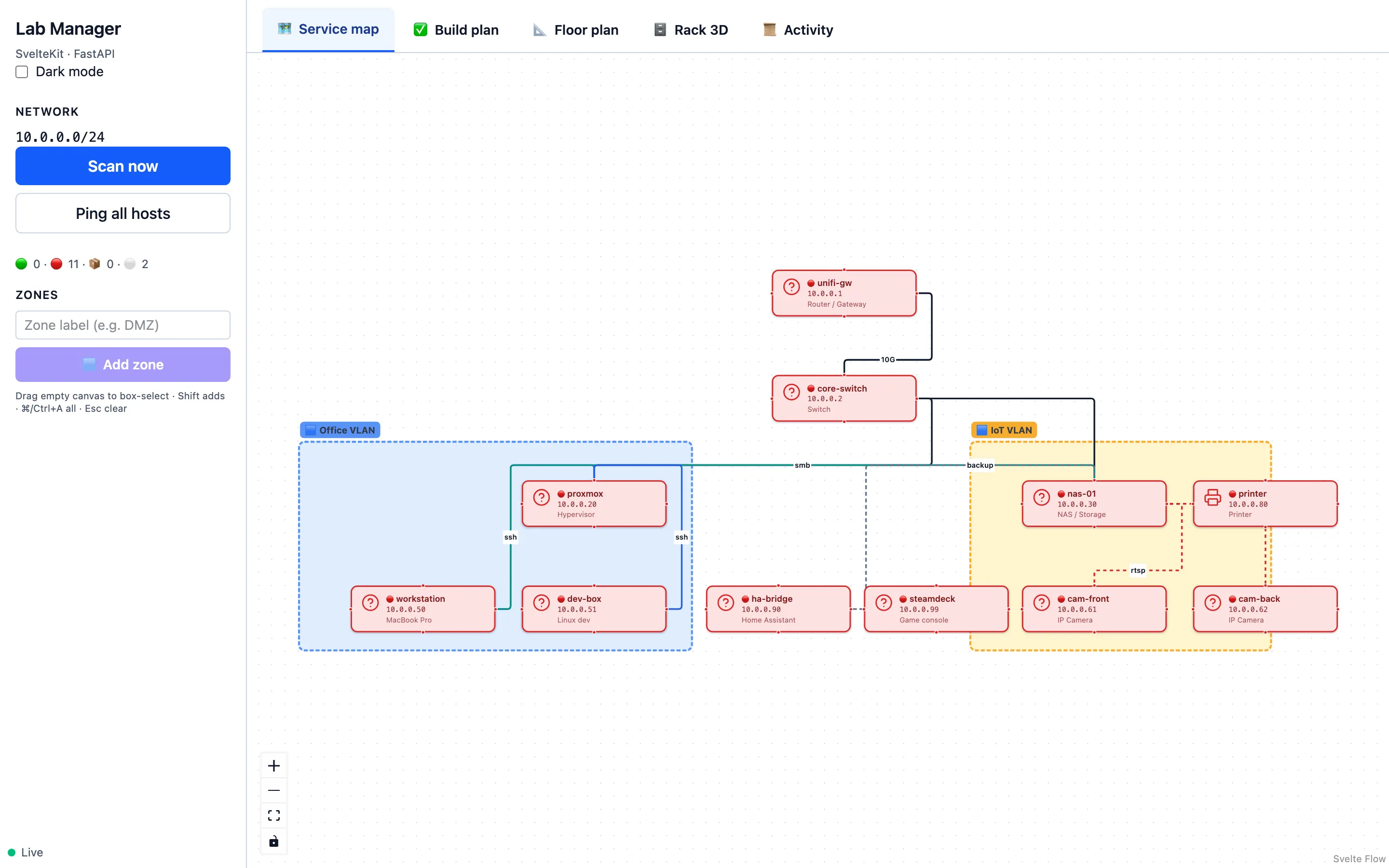The image size is (1389, 868).
Task: Click the green online status dot
Action: pyautogui.click(x=21, y=263)
